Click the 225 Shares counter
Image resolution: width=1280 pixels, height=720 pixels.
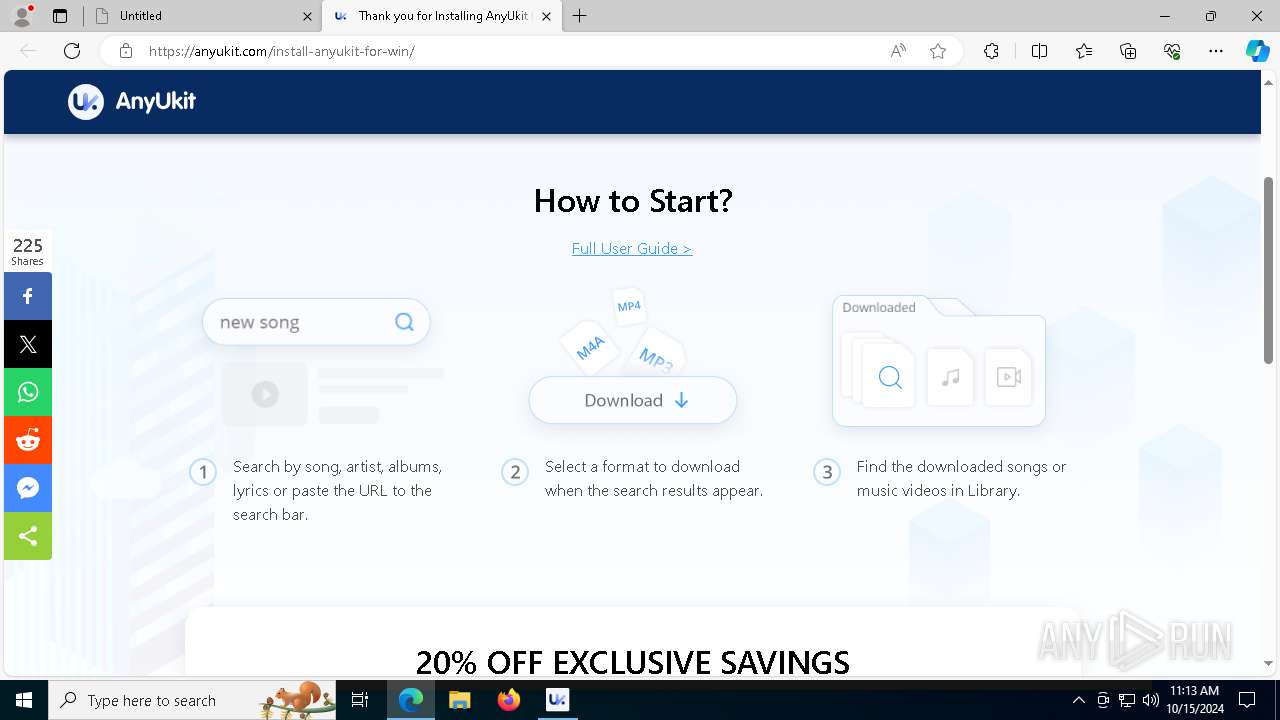(x=28, y=251)
